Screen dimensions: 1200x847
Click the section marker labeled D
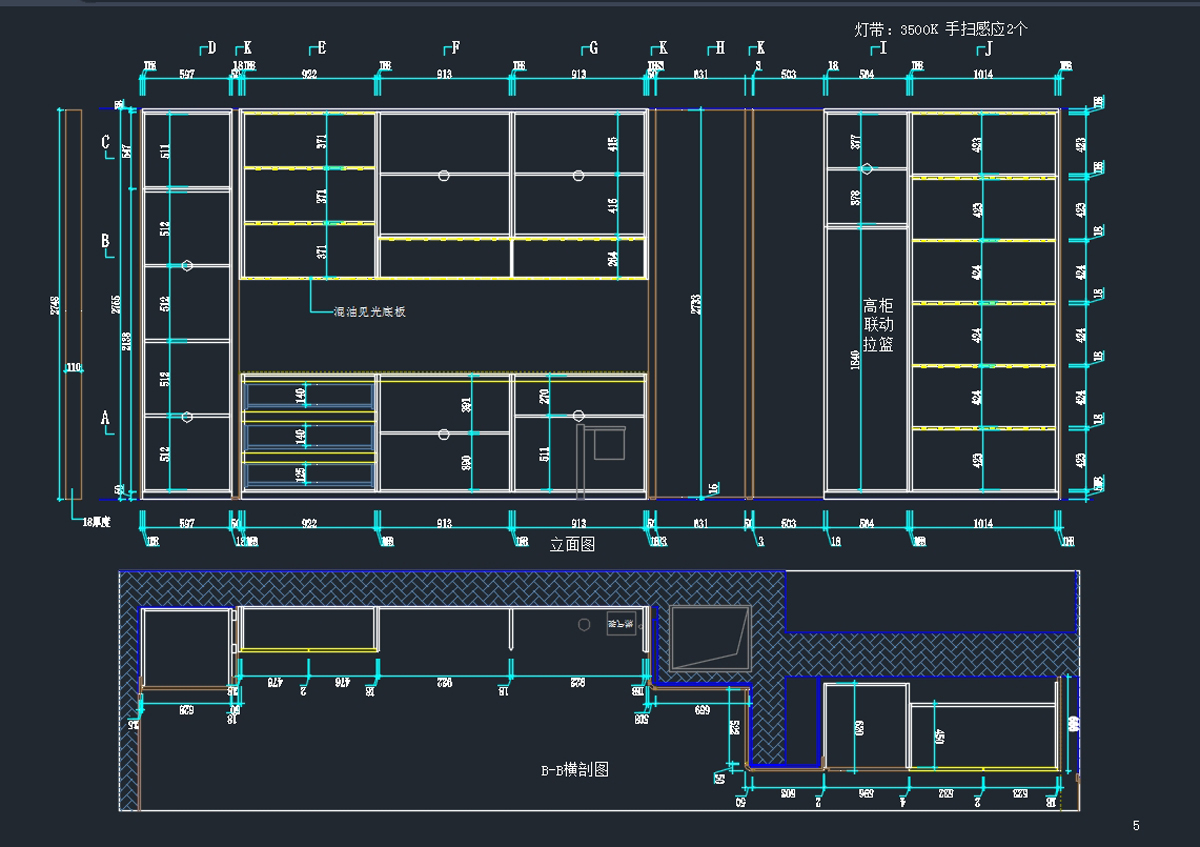click(209, 48)
